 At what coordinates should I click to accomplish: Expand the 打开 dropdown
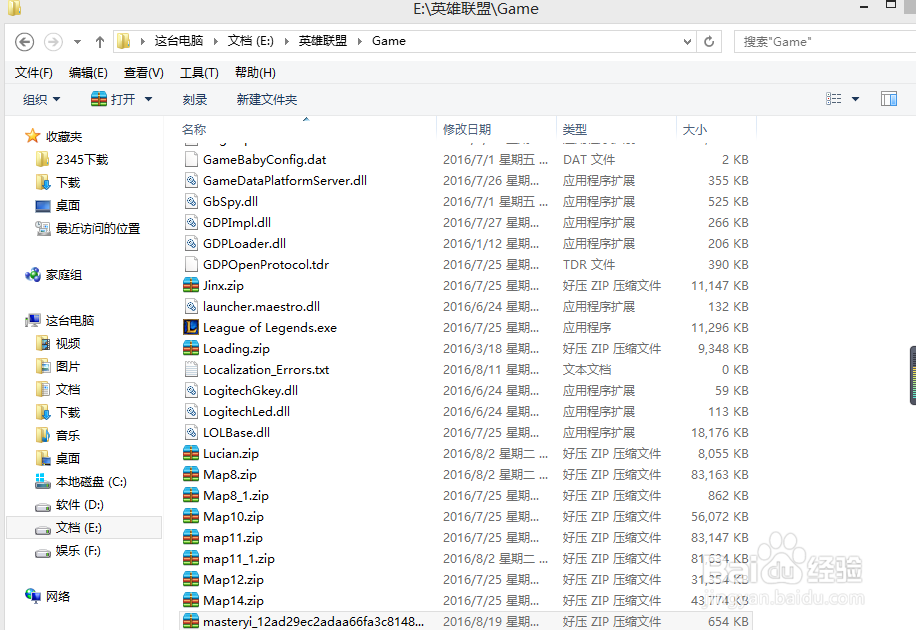[x=120, y=98]
